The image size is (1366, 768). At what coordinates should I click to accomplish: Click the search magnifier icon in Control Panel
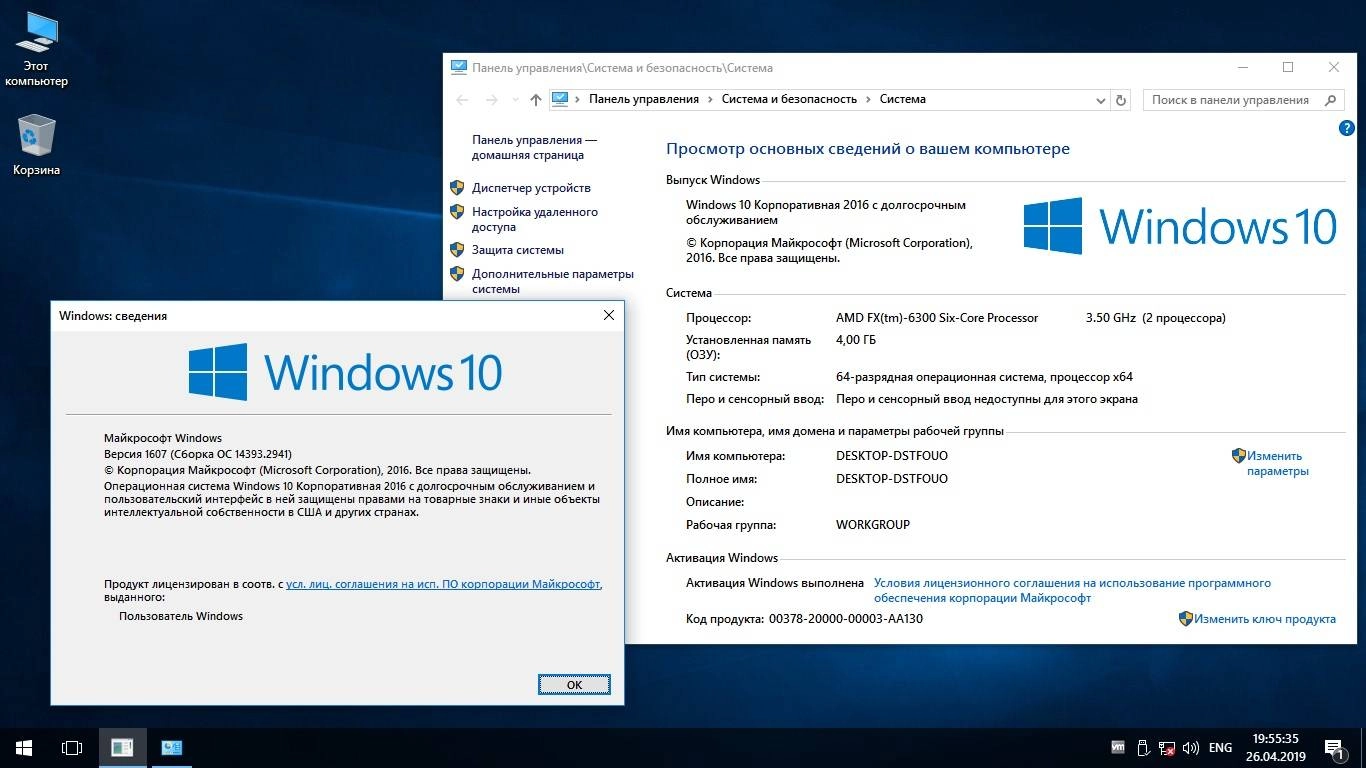1330,99
